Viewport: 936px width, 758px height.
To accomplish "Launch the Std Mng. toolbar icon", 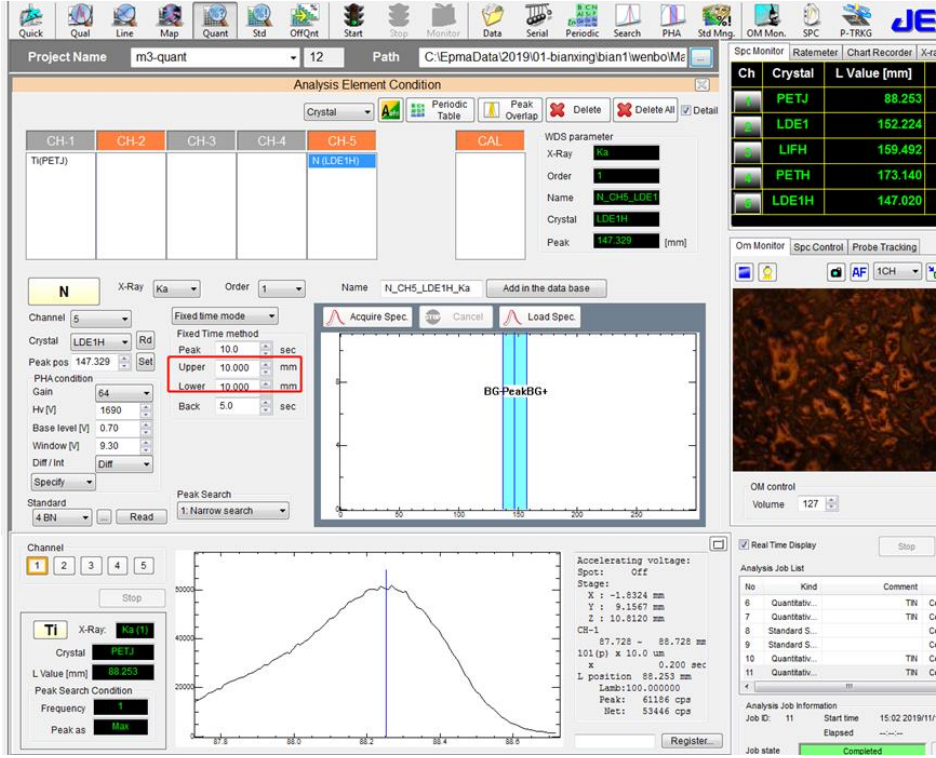I will (716, 19).
